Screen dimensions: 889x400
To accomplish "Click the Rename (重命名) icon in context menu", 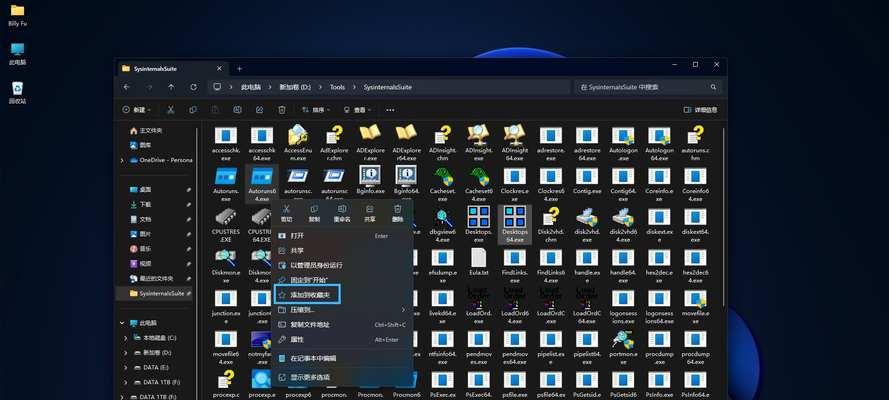I will 342,210.
